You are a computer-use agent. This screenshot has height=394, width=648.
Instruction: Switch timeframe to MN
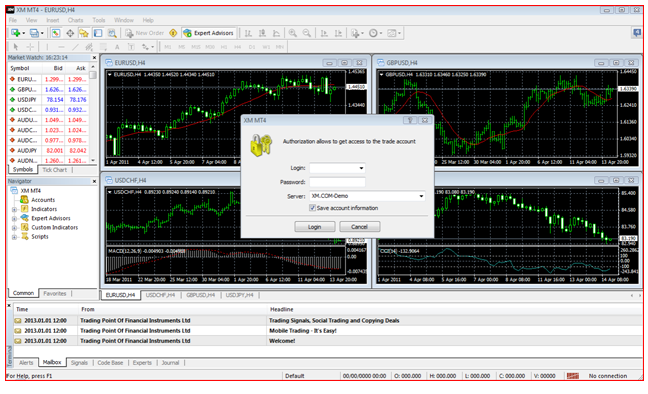[x=280, y=47]
